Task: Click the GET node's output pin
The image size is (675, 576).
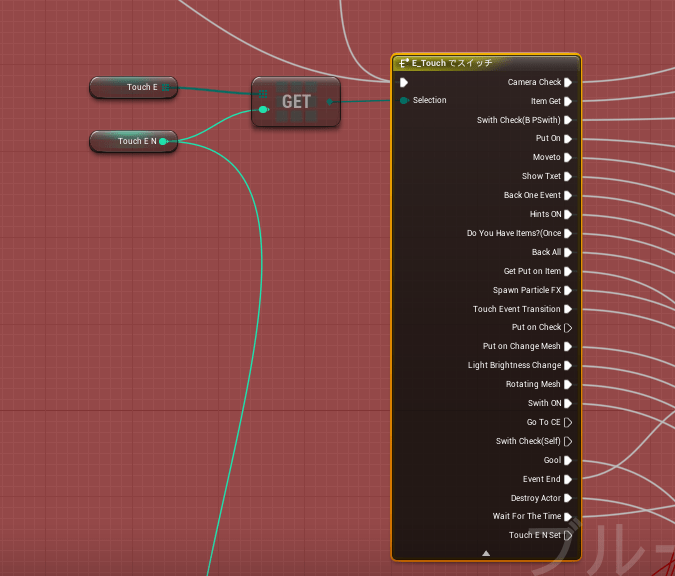Action: (x=329, y=101)
